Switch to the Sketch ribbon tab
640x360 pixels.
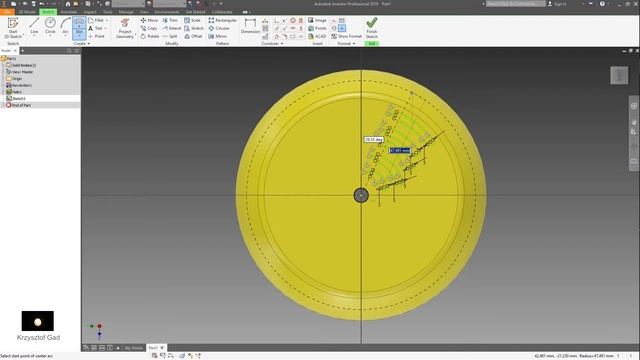(x=48, y=12)
